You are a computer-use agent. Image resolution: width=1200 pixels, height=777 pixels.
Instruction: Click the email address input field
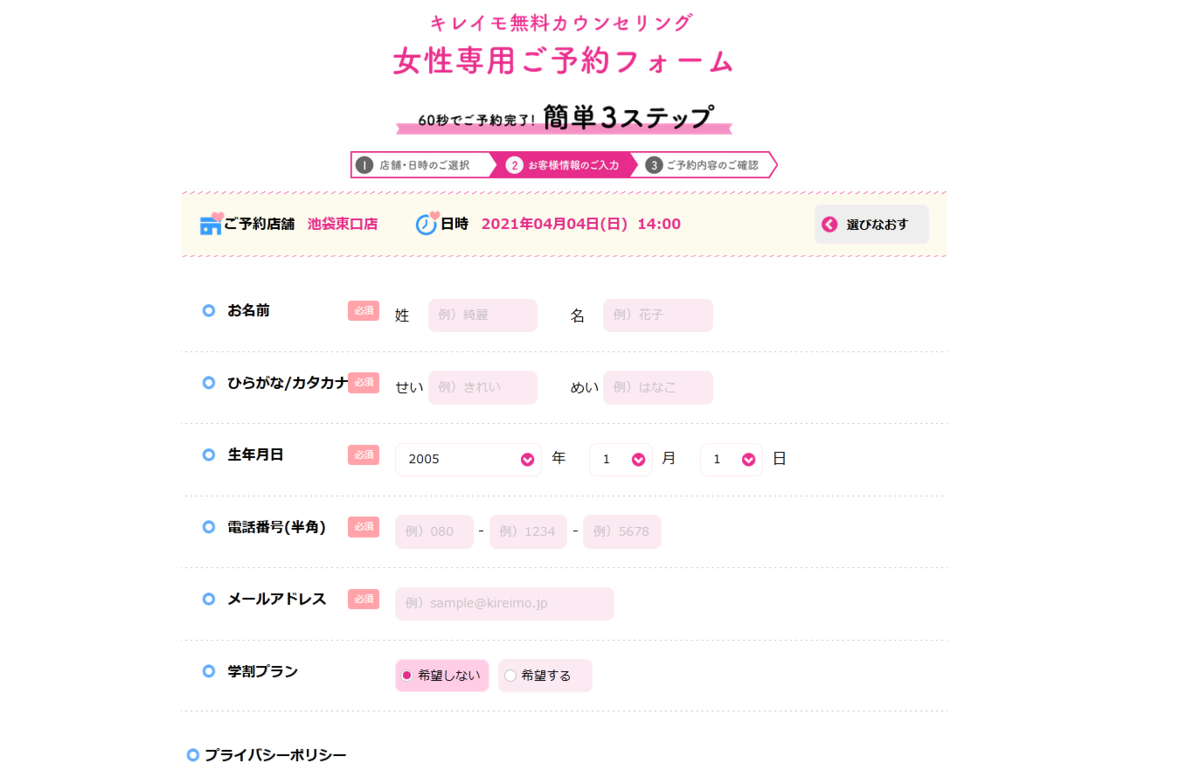[x=504, y=603]
